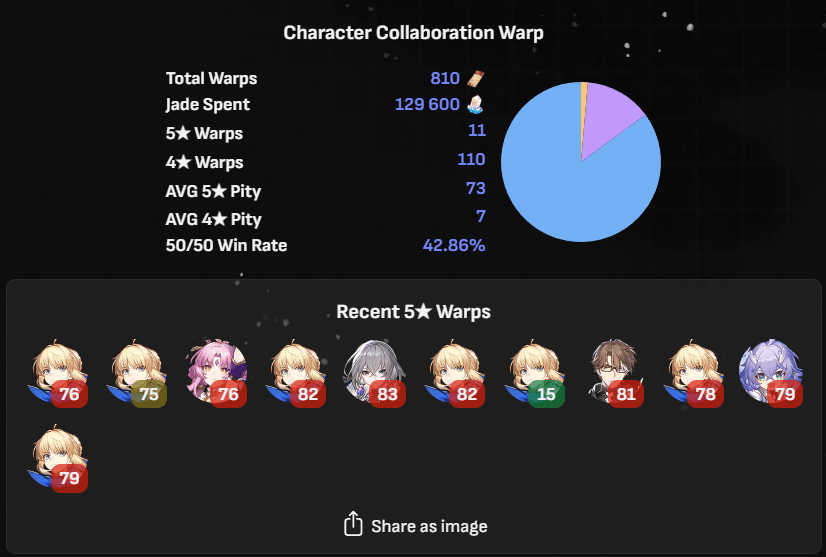Select the pink-haired character with pity 76
Screen dimensions: 826x557
pyautogui.click(x=217, y=373)
